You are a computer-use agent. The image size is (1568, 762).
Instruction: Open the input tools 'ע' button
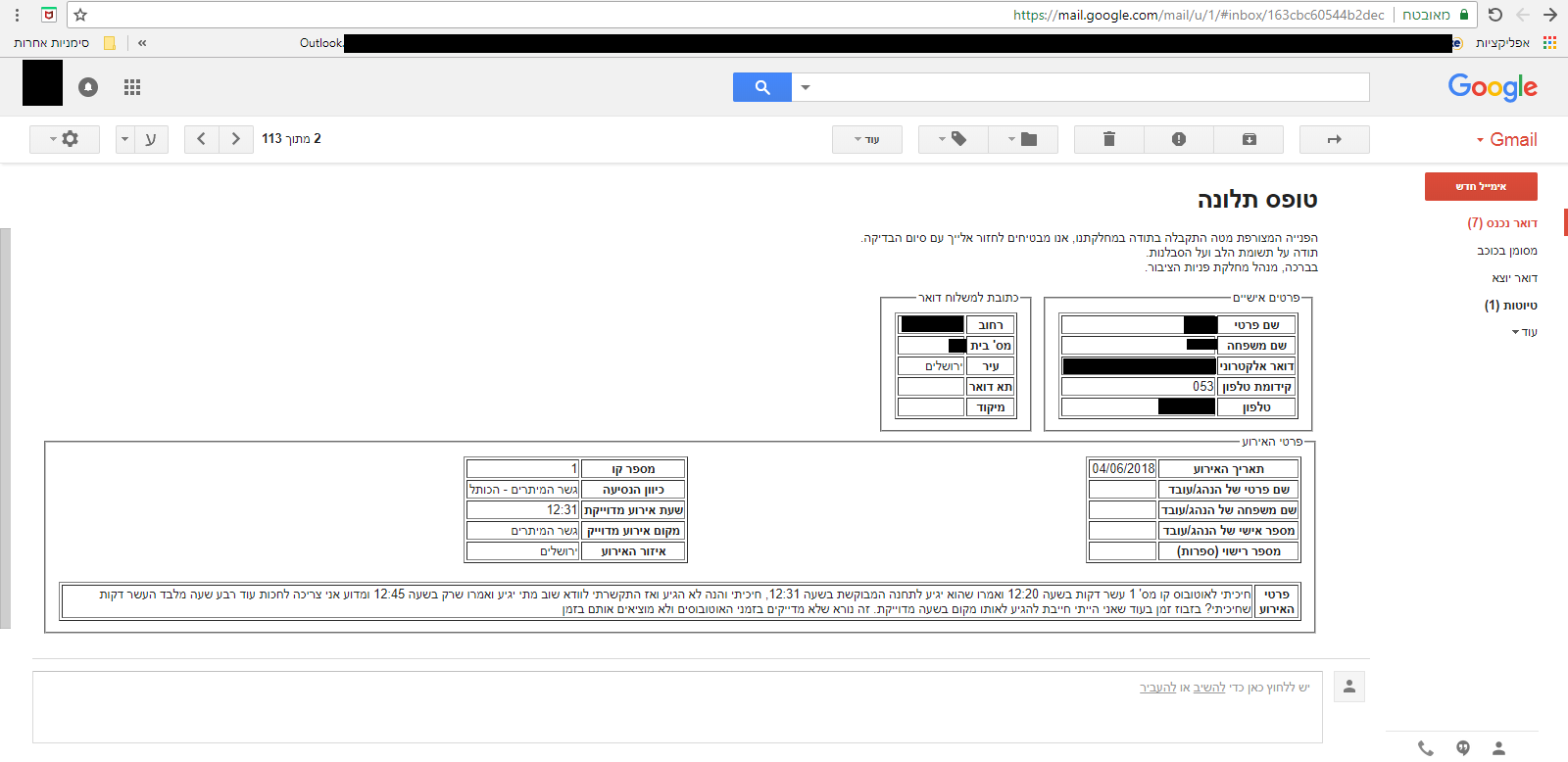click(151, 139)
